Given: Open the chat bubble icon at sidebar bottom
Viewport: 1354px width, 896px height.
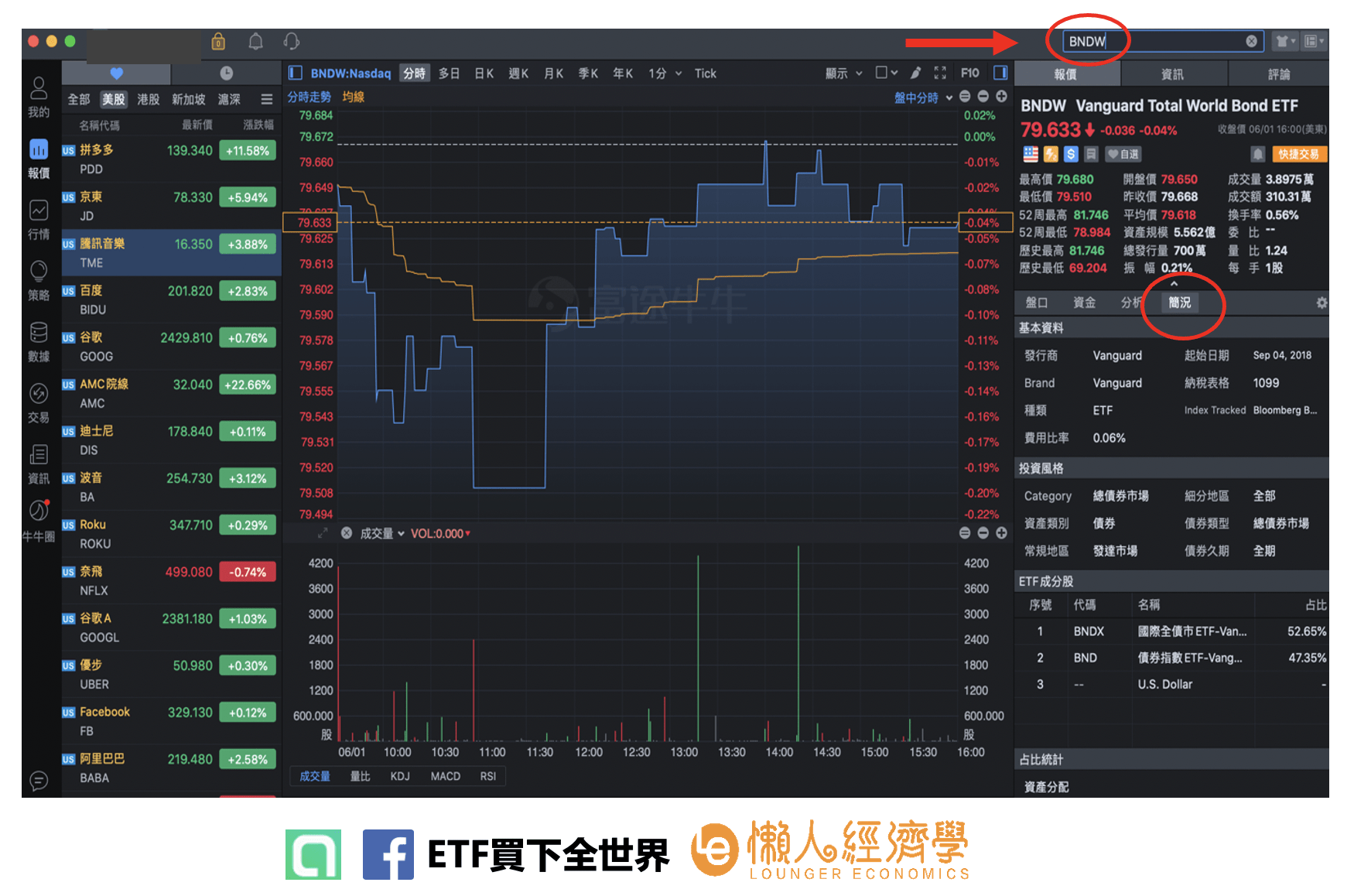Looking at the screenshot, I should pyautogui.click(x=39, y=781).
